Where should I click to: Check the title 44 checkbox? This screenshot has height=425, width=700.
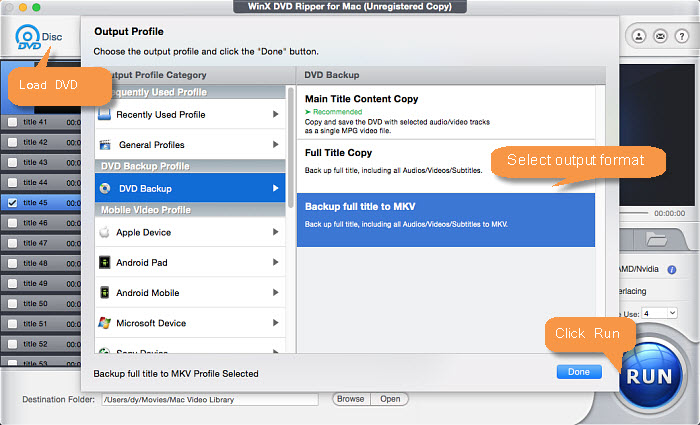tap(12, 183)
